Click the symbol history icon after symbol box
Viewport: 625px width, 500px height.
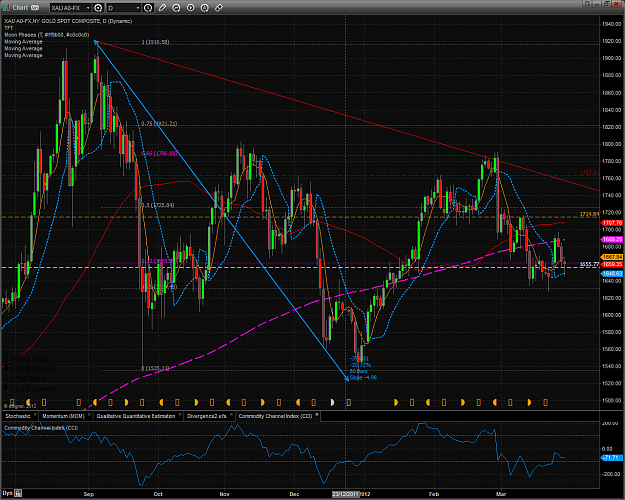coord(98,8)
